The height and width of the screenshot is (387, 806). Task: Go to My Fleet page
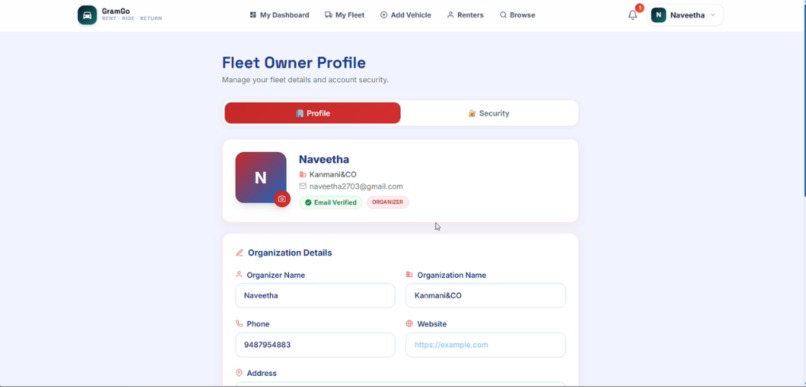(344, 15)
